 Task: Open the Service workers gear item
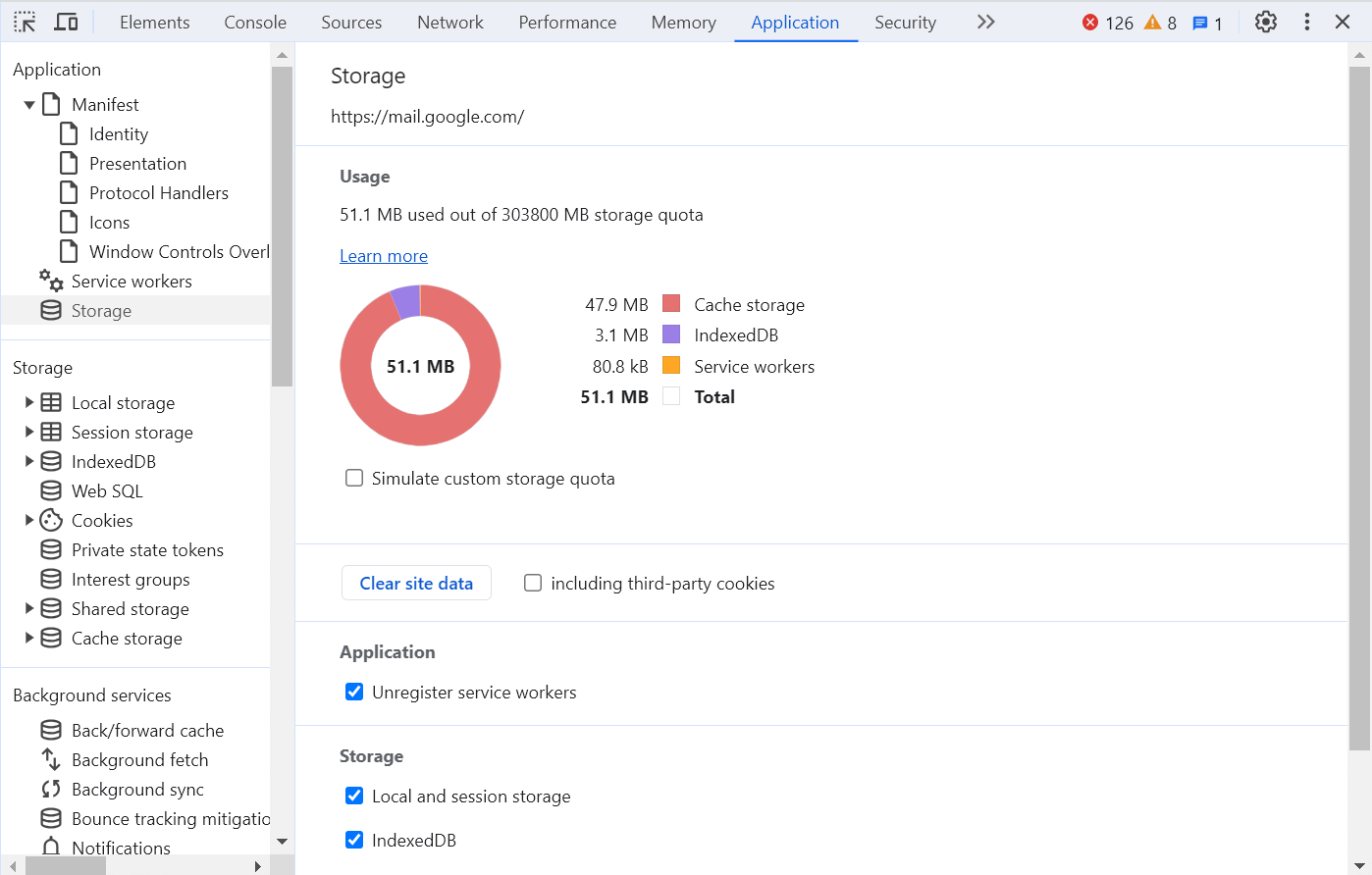pos(131,282)
